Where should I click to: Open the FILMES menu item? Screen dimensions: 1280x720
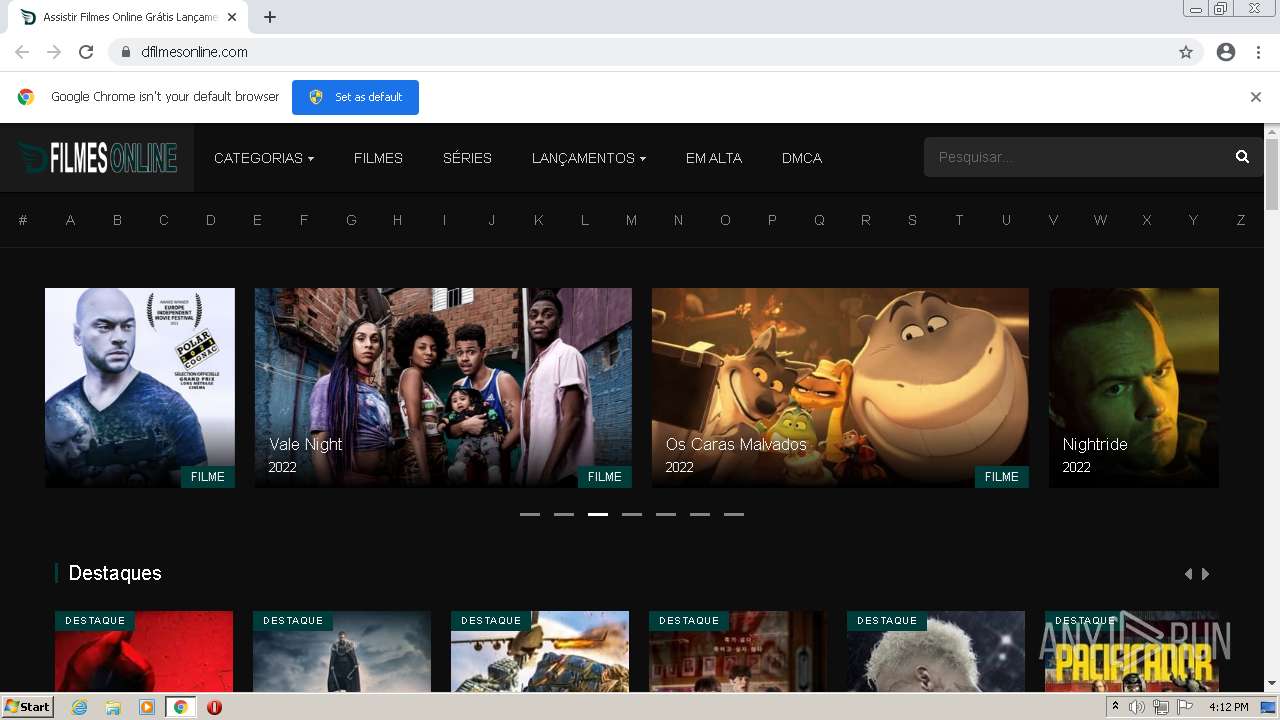[378, 158]
